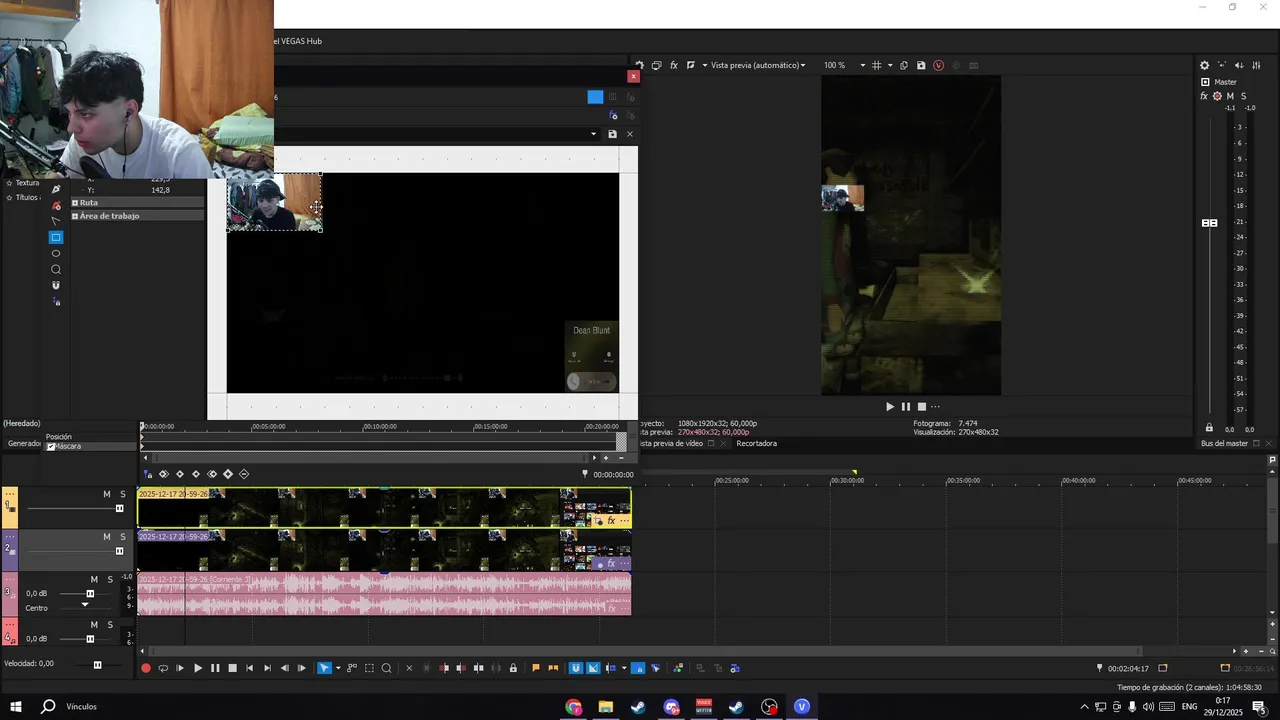This screenshot has height=720, width=1280.
Task: Save preview snapshot to file
Action: point(921,65)
